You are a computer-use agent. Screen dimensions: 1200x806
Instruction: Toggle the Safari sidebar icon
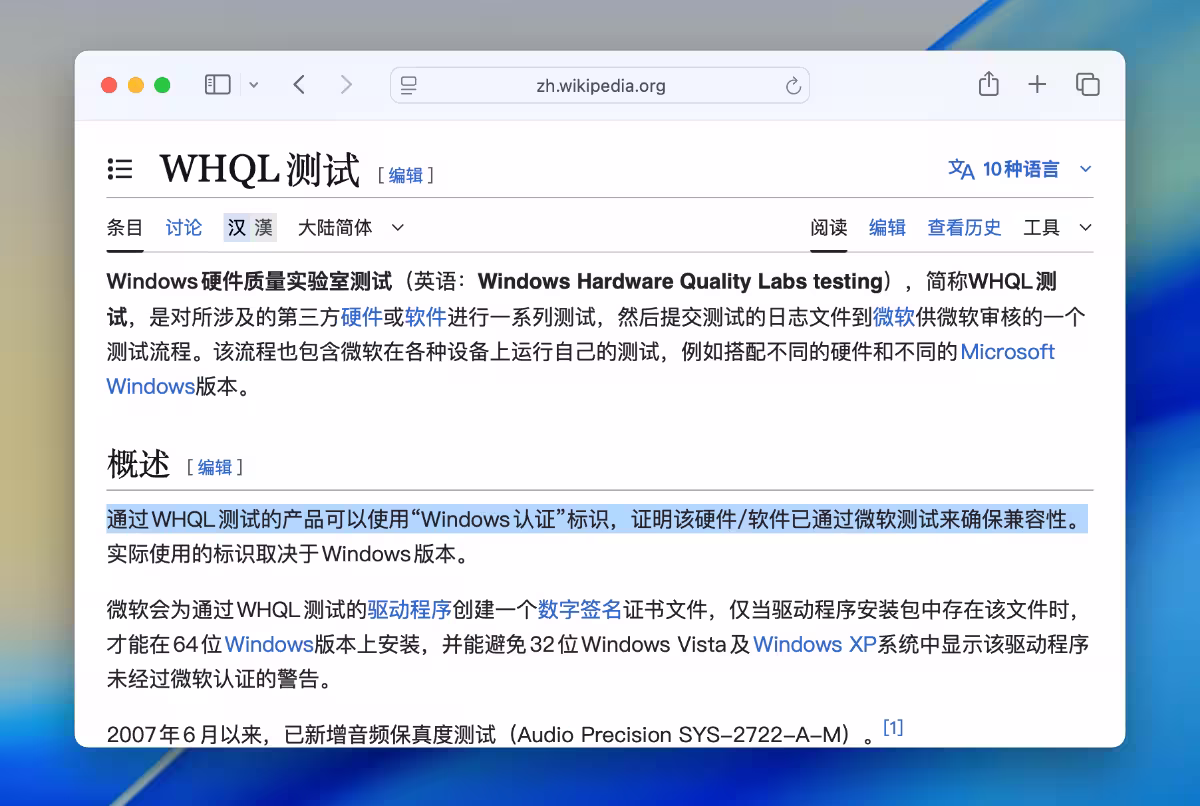[x=217, y=85]
